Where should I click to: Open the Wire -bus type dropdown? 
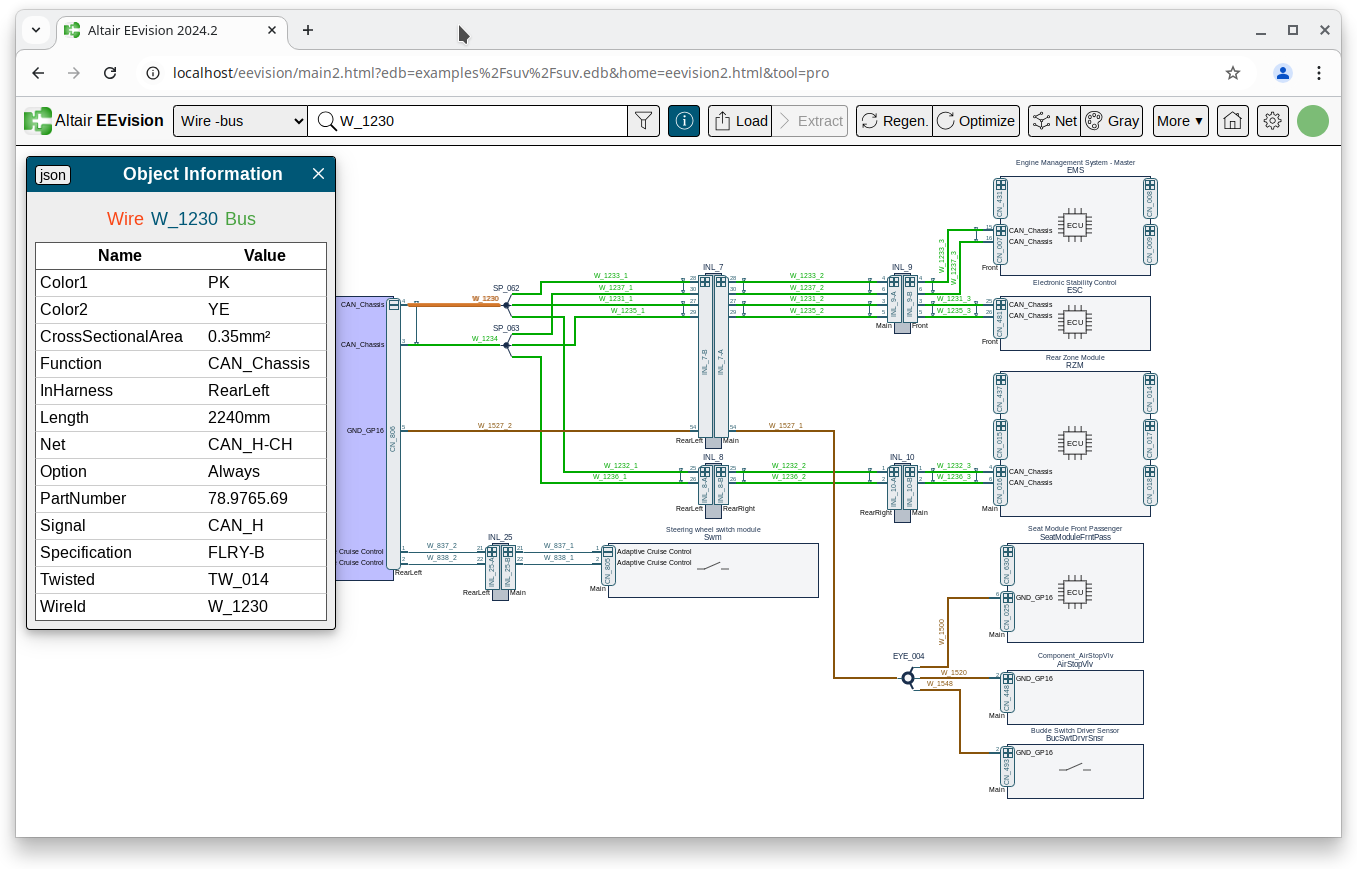(240, 121)
